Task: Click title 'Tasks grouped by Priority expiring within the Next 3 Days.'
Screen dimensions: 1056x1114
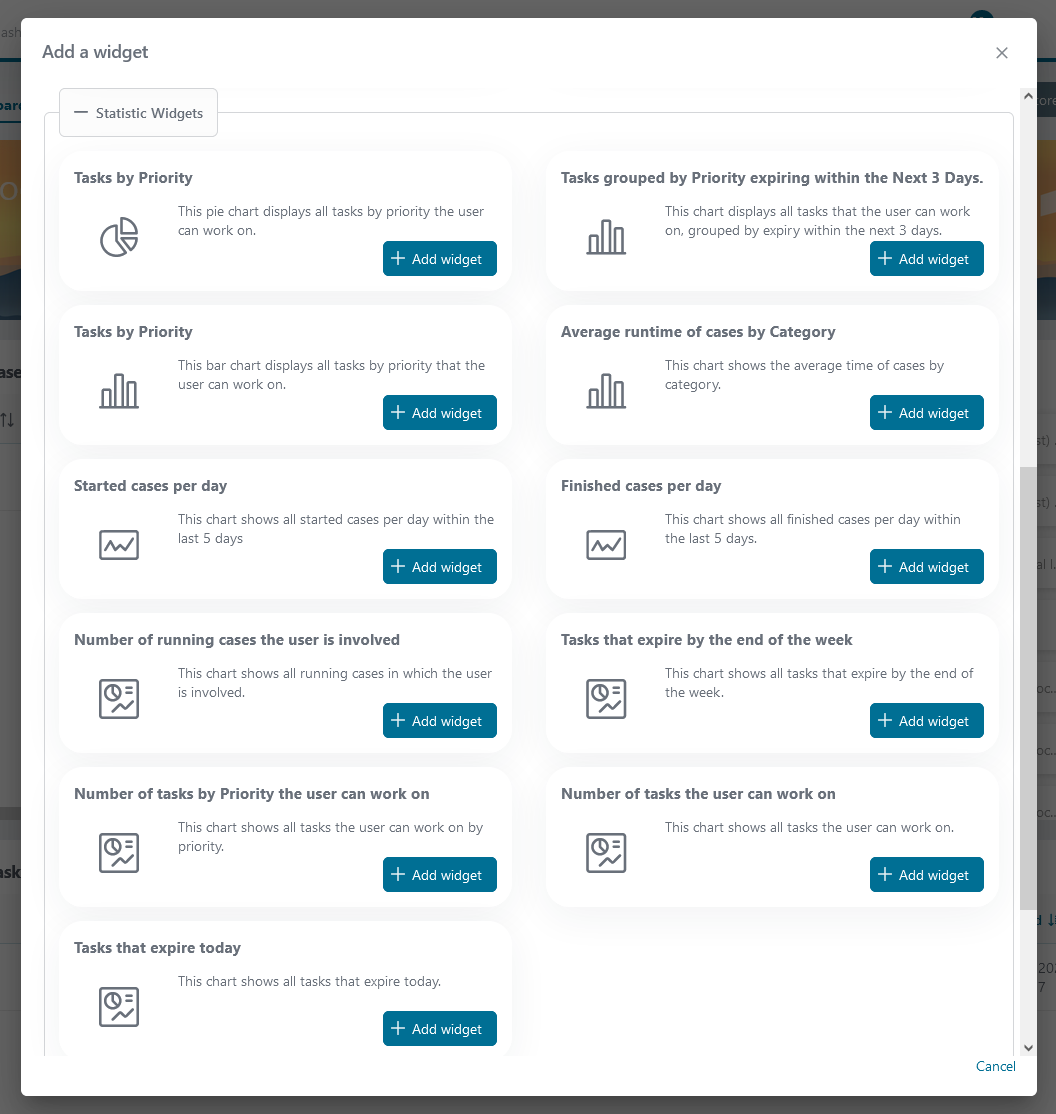Action: click(x=772, y=178)
